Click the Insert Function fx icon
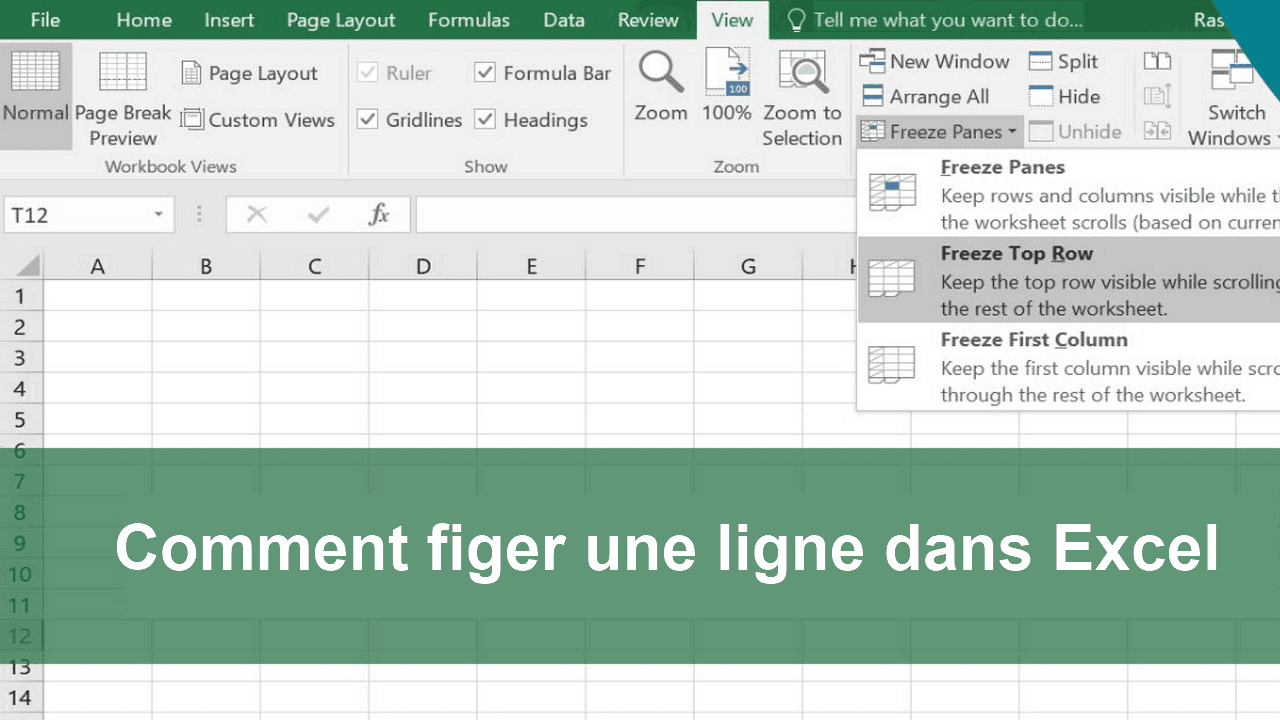This screenshot has width=1280, height=720. click(378, 214)
